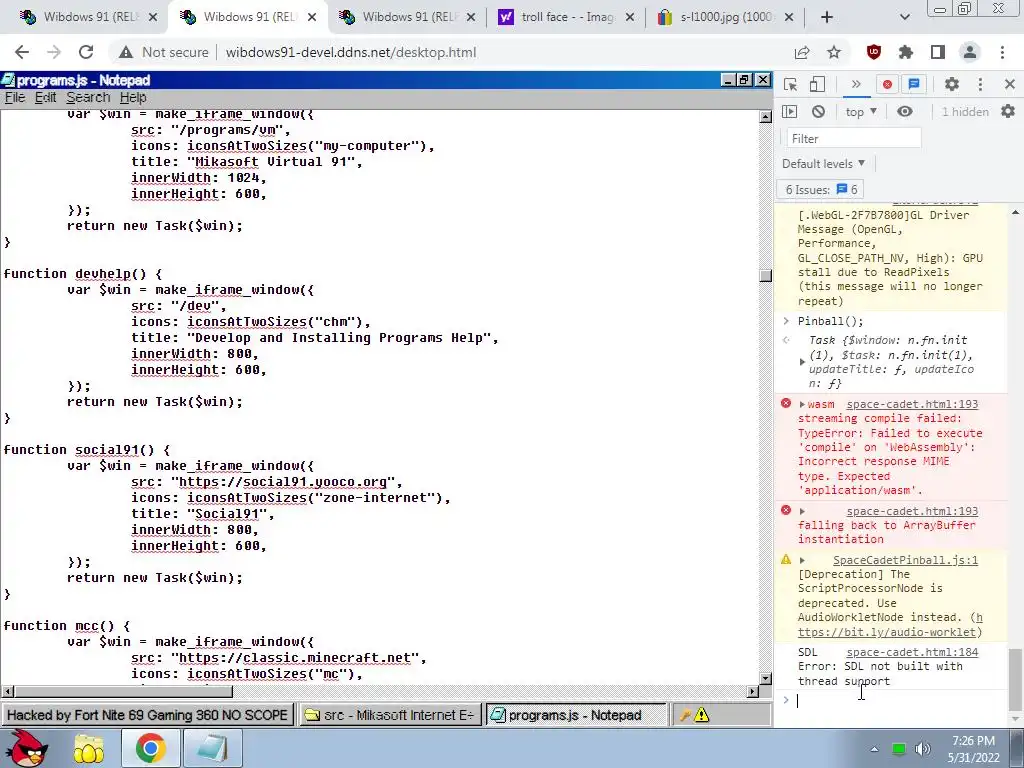Focus the console Filter field

(x=852, y=138)
